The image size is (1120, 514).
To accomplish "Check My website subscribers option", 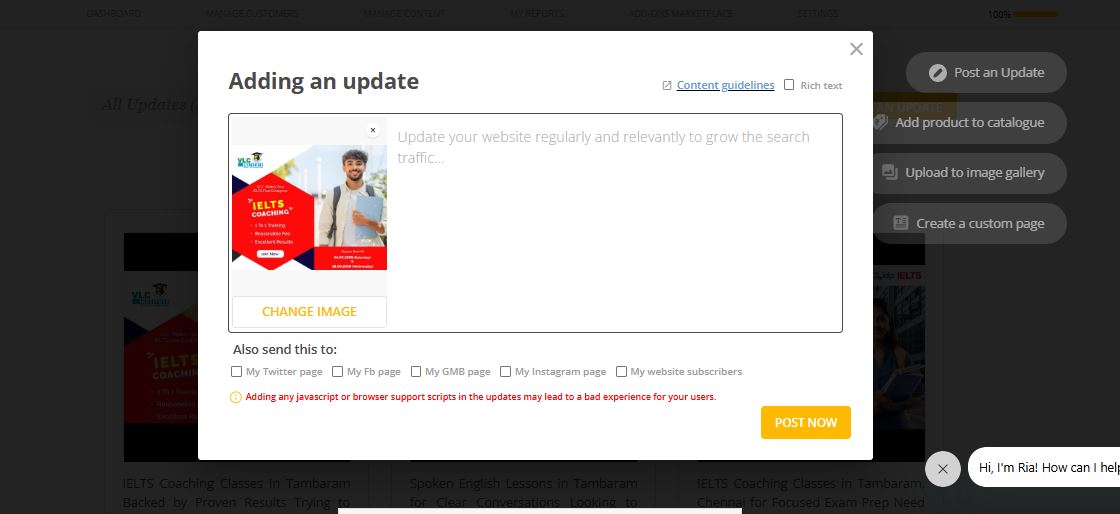I will point(621,371).
